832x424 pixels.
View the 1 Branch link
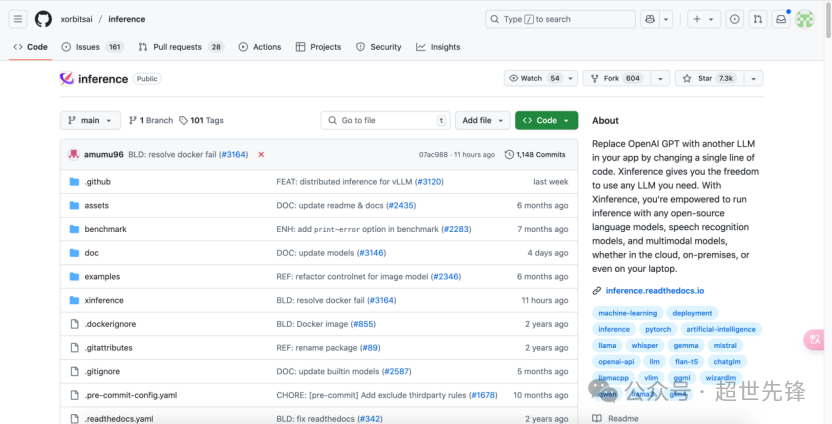(151, 120)
